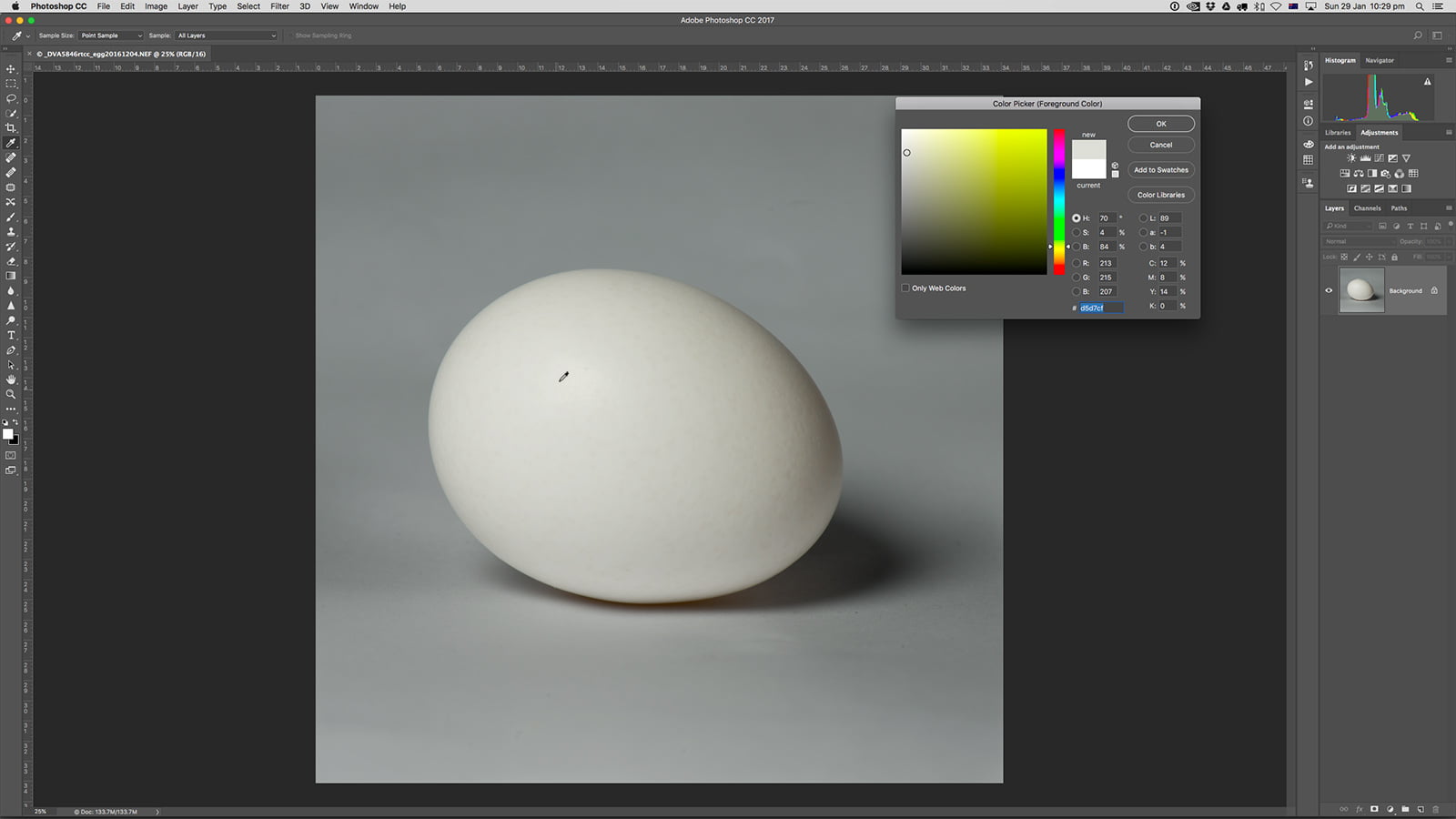This screenshot has height=819, width=1456.
Task: Hide the Background layer with eye icon
Action: coord(1329,291)
